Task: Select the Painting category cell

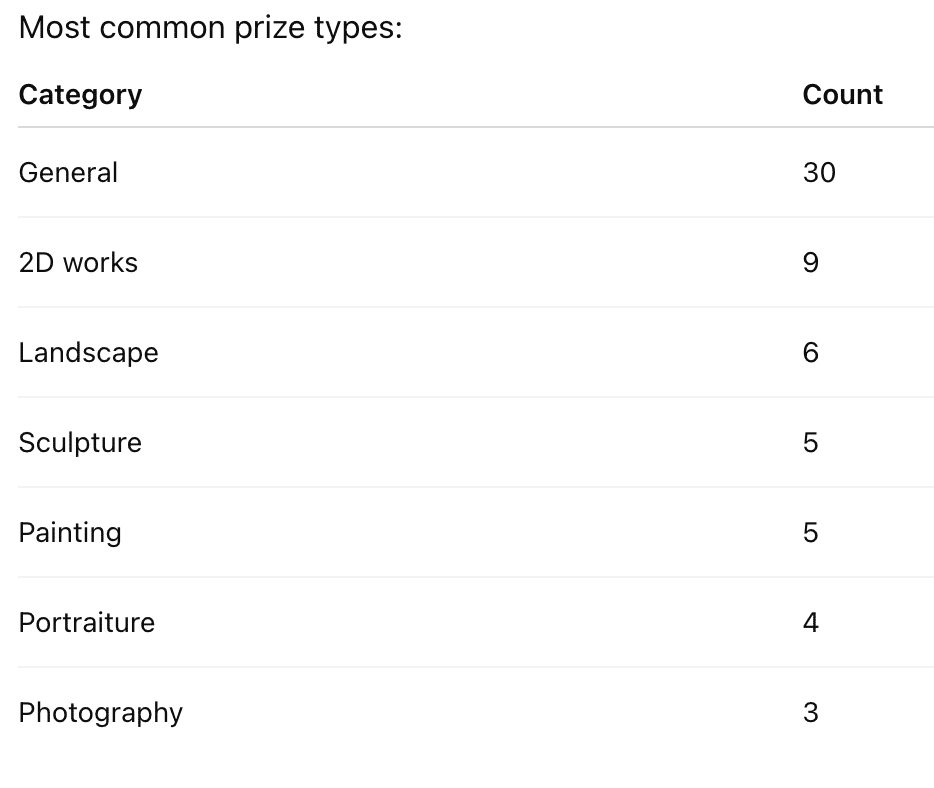Action: pyautogui.click(x=70, y=533)
